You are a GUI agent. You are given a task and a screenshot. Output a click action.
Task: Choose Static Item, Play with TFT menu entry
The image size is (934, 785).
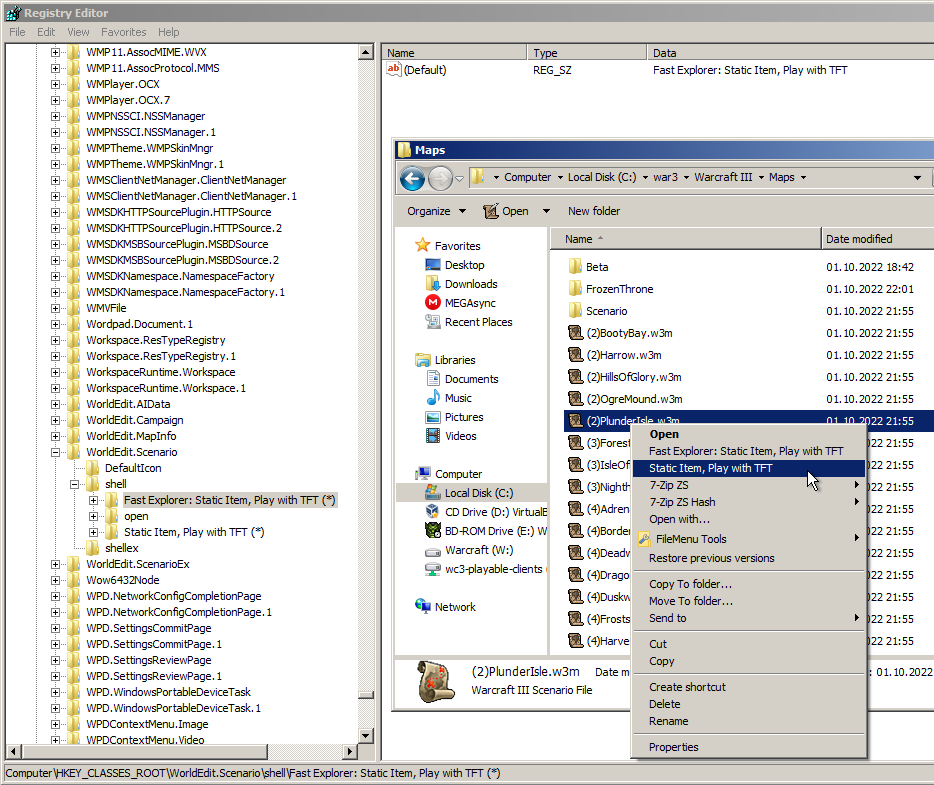pyautogui.click(x=748, y=468)
